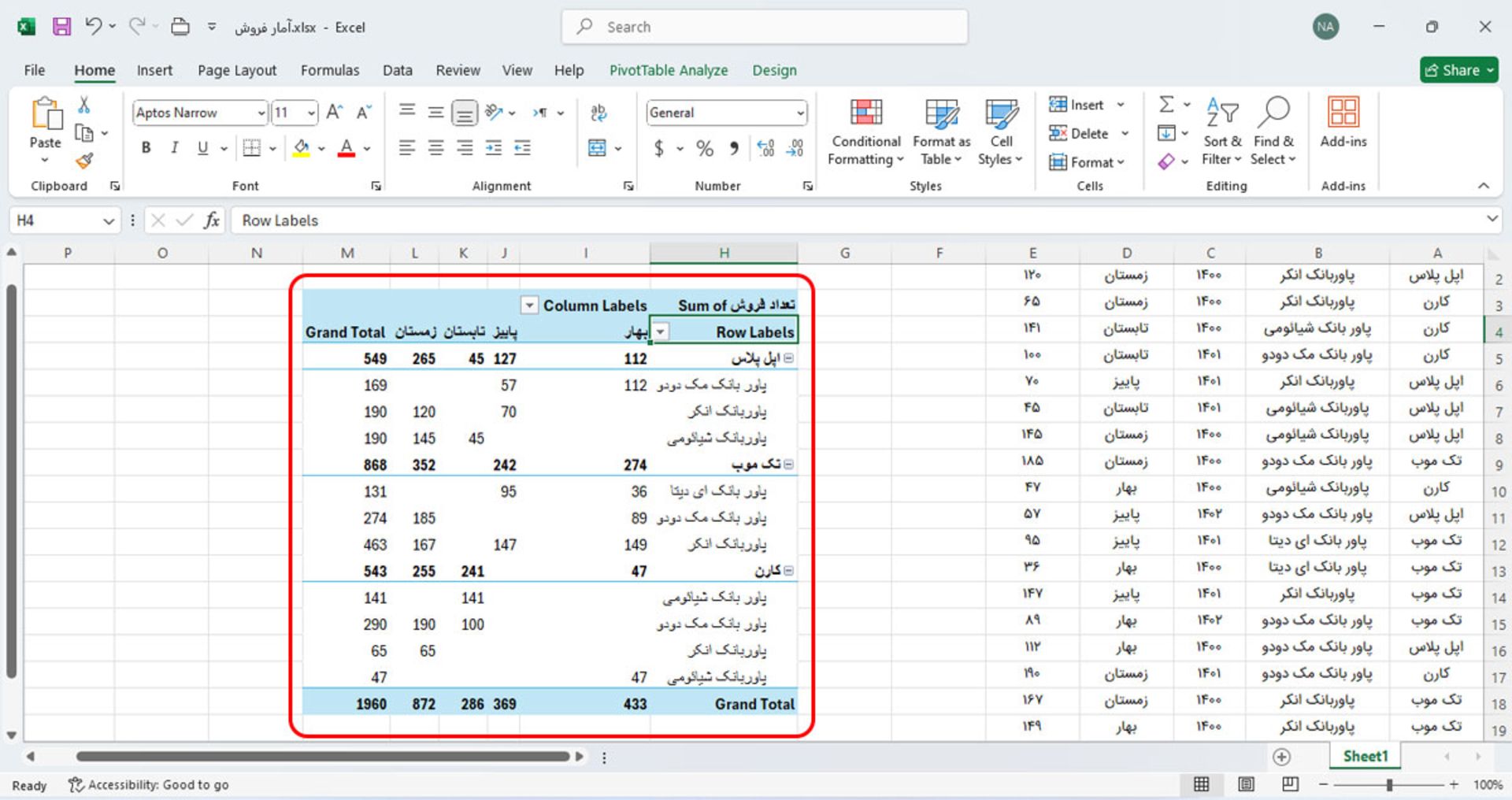Toggle italic formatting
This screenshot has height=800, width=1512.
174,147
